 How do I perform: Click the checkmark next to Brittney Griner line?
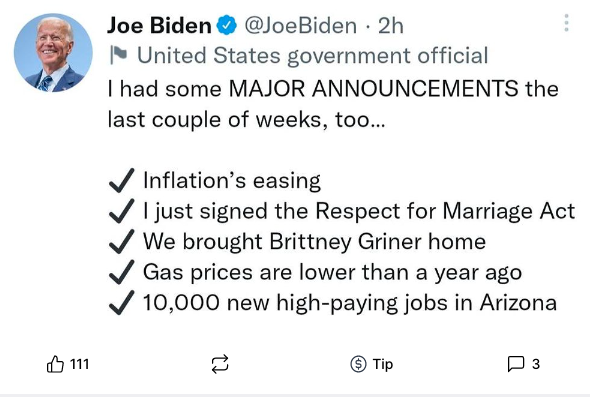pos(121,241)
